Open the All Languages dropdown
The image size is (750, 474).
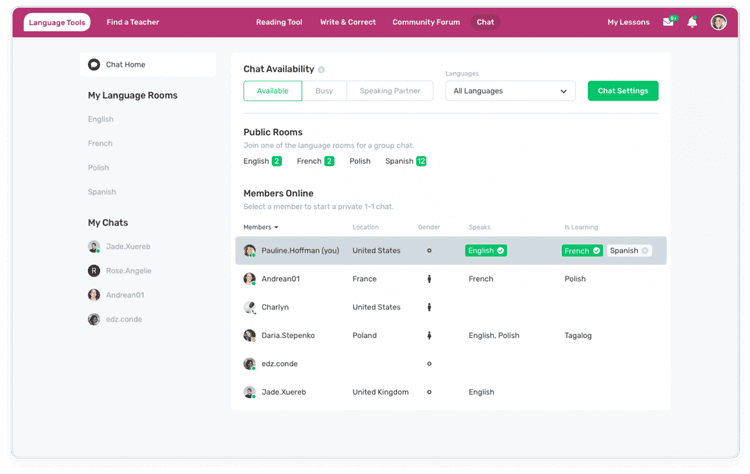[510, 91]
